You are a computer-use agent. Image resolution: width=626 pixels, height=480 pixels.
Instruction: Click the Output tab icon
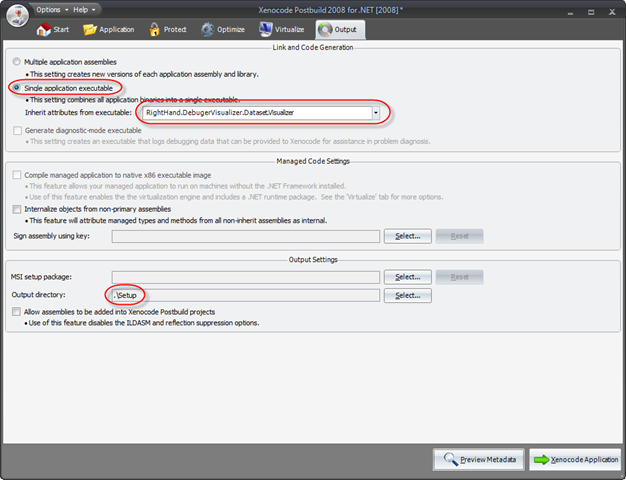click(x=326, y=29)
